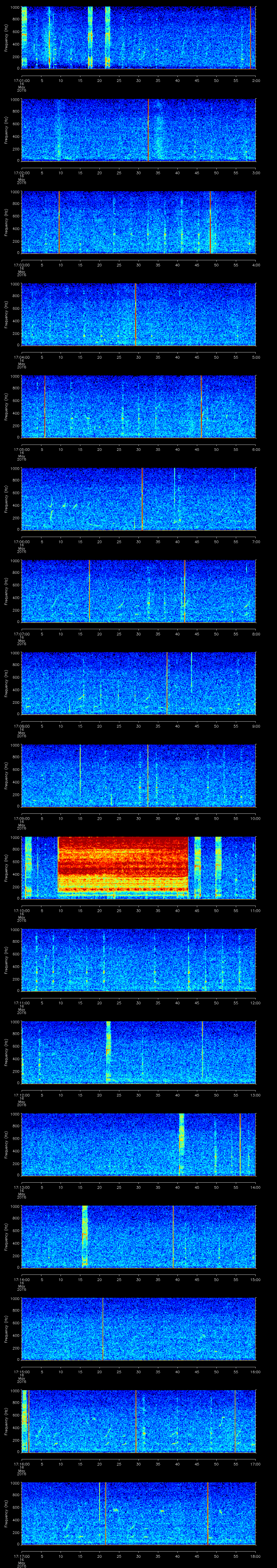The width and height of the screenshot is (277, 1568).
Task: Click the 17:05:00 start time label
Action: coord(21,449)
